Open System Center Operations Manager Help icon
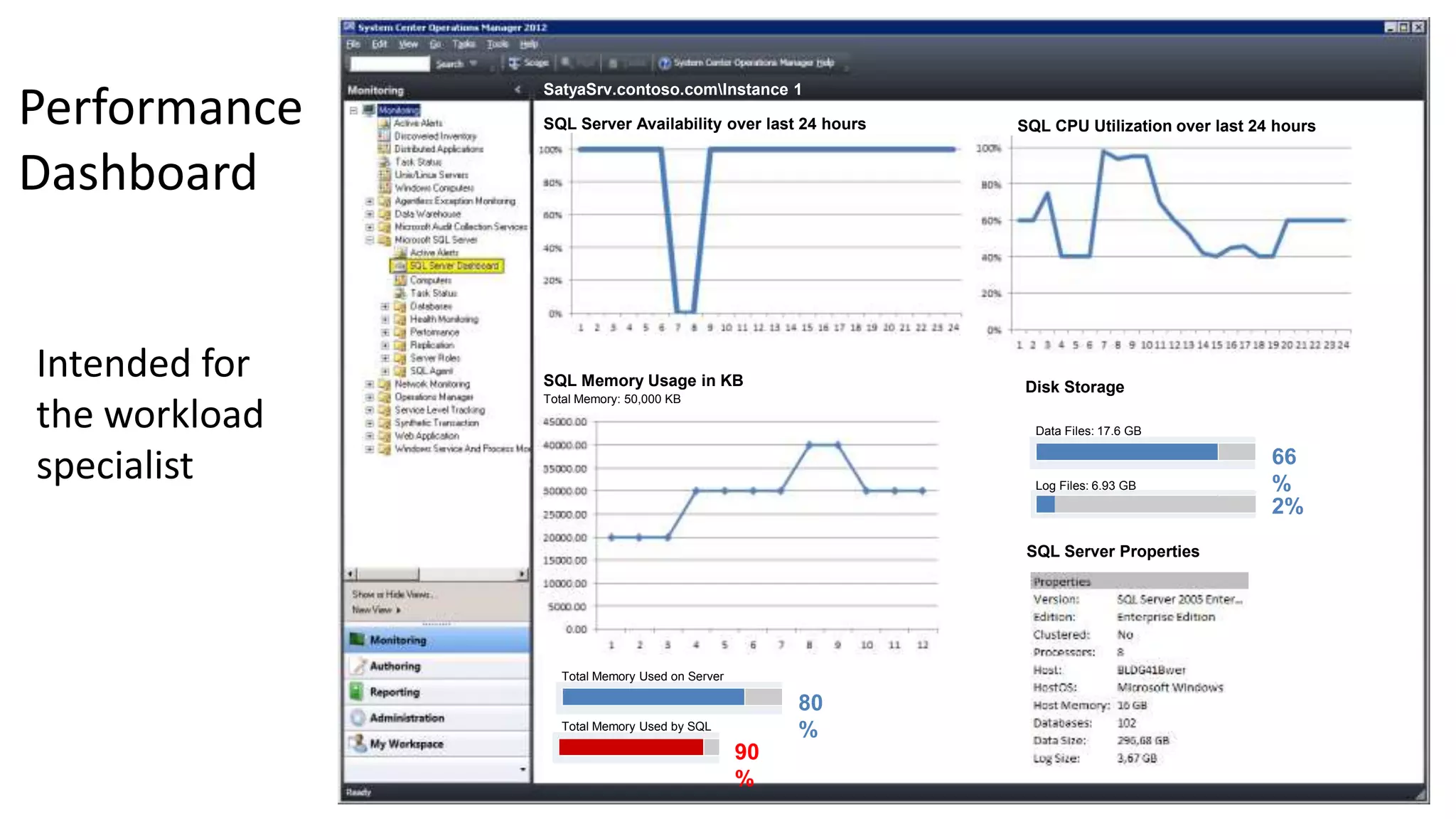This screenshot has width=1456, height=819. tap(665, 63)
